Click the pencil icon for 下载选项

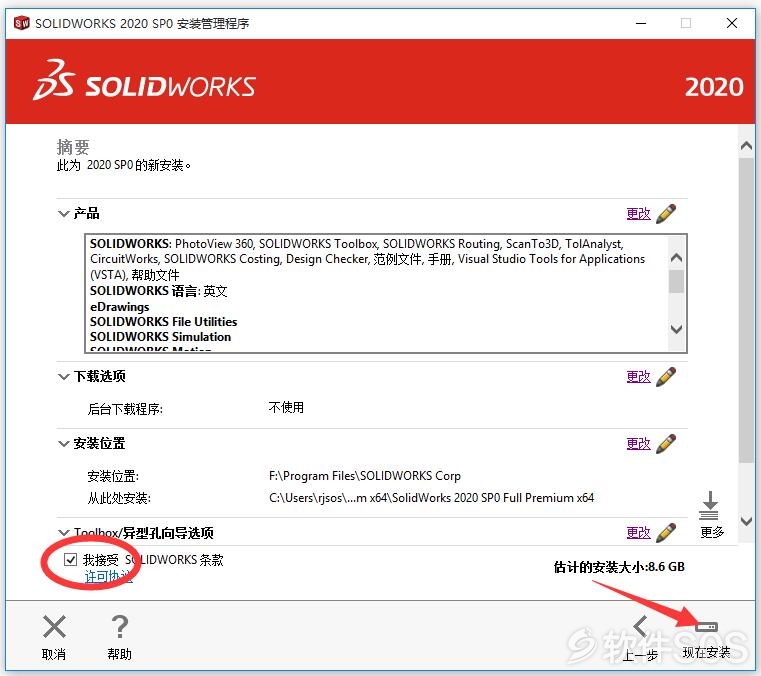coord(665,377)
